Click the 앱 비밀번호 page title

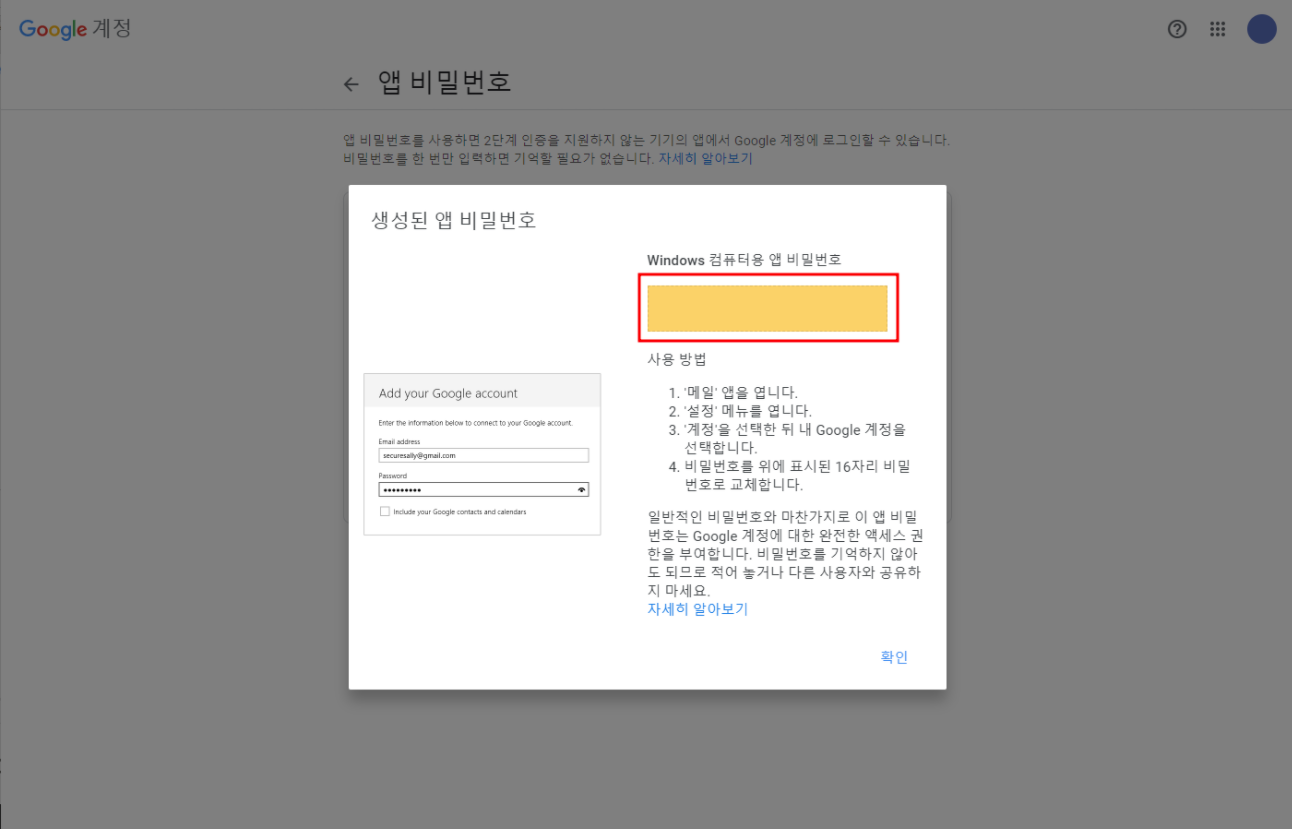click(x=445, y=82)
